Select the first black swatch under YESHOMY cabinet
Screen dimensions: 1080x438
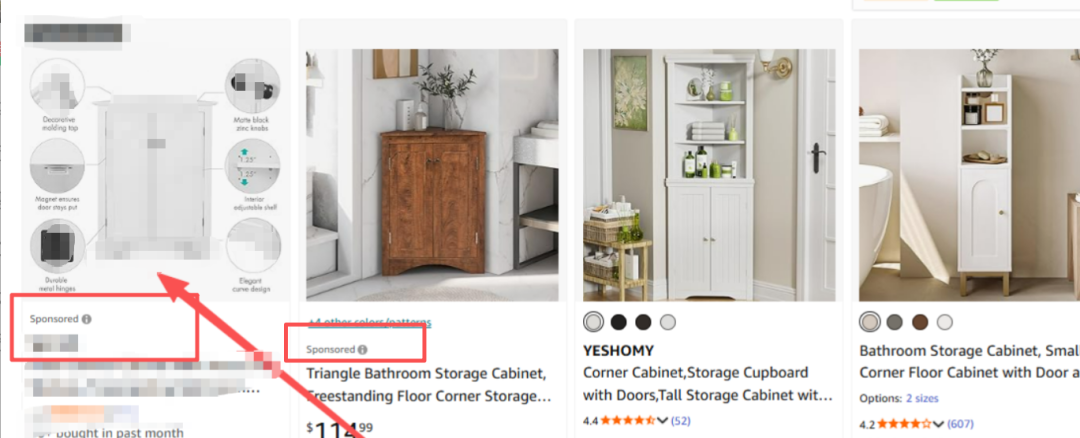pos(619,322)
